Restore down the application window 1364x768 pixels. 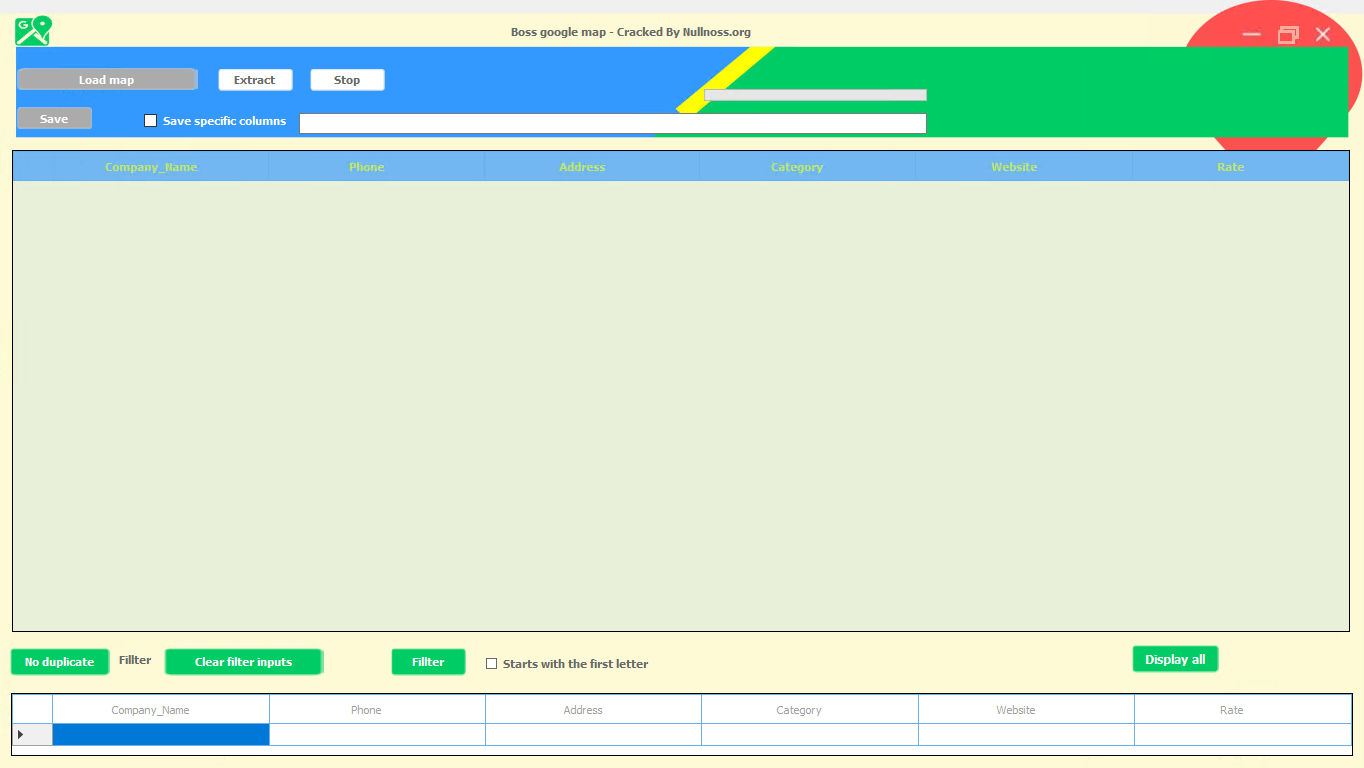pos(1288,34)
